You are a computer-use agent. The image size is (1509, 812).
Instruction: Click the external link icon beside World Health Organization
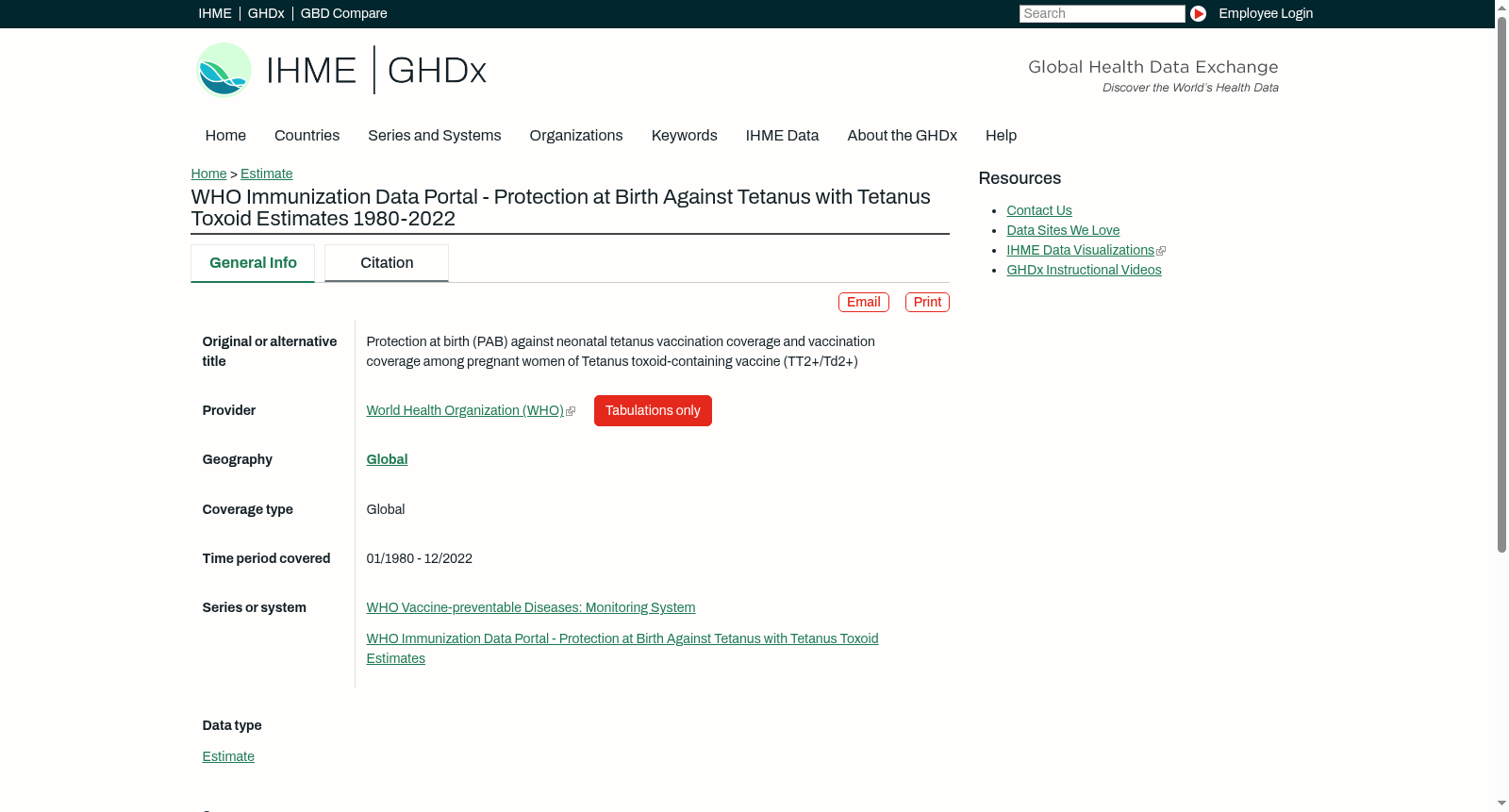(571, 411)
